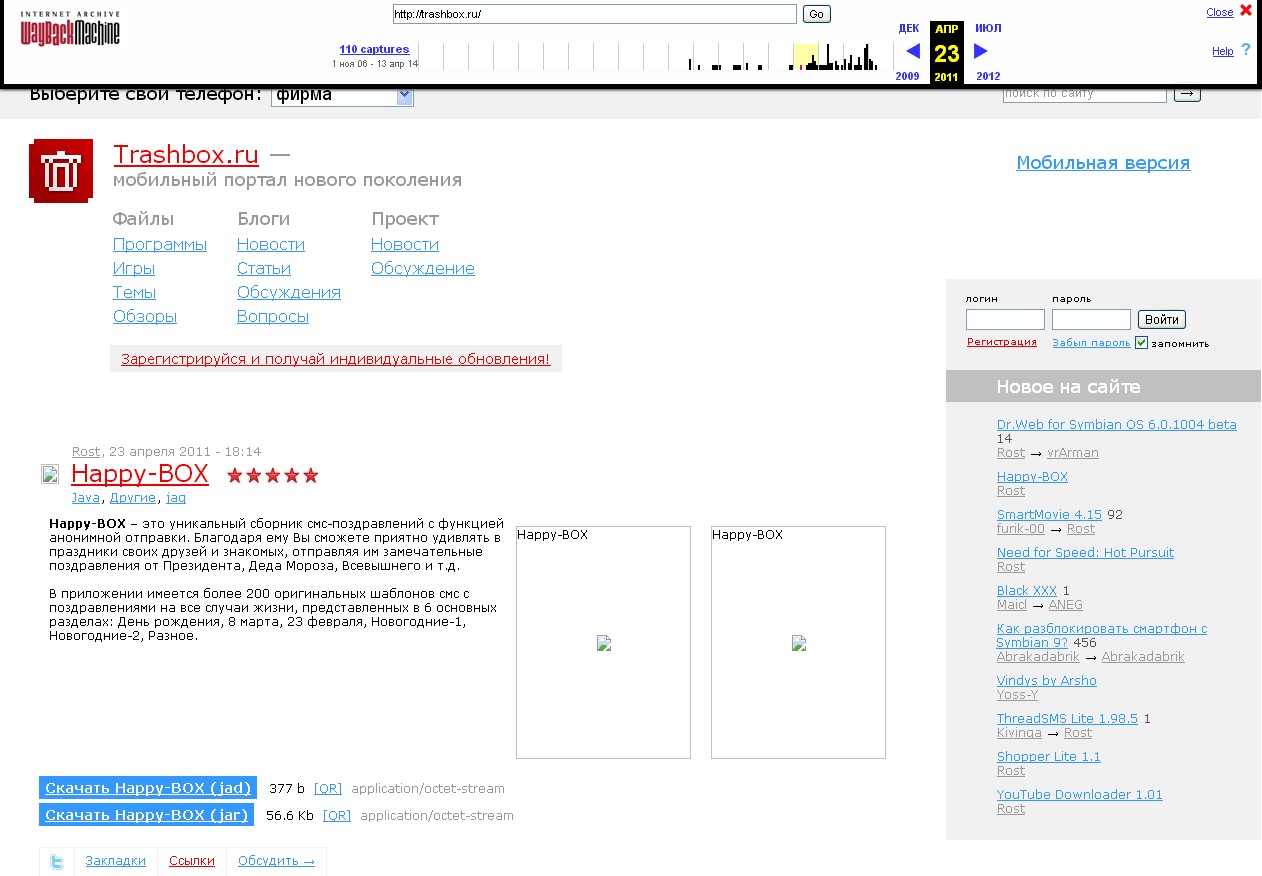Go to next capture with right arrow

tap(981, 51)
